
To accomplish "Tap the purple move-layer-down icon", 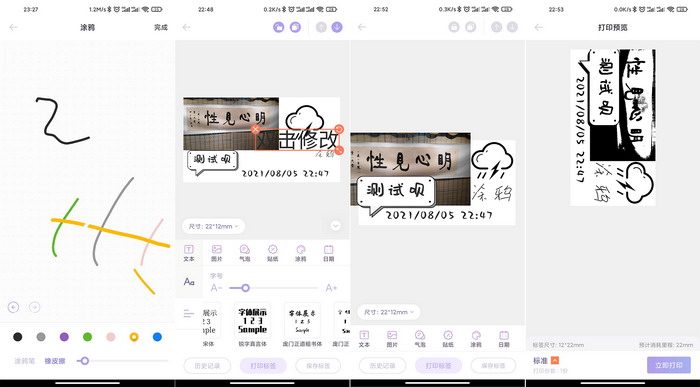I will pos(337,27).
